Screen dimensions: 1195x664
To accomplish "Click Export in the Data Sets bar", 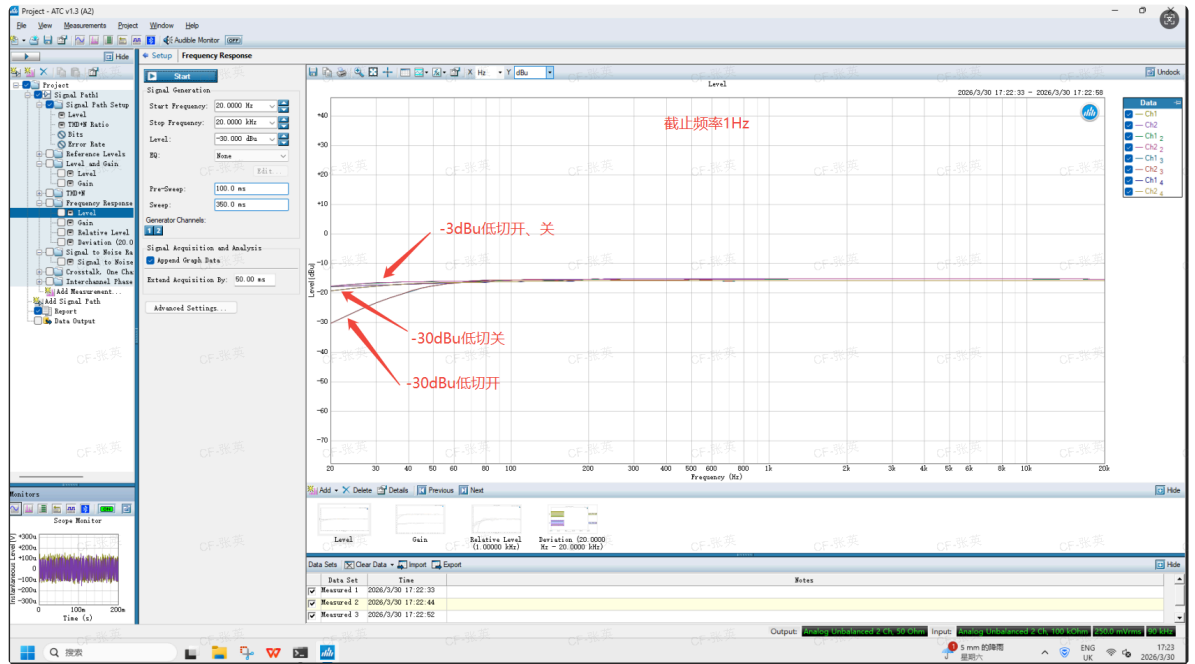I will click(447, 565).
